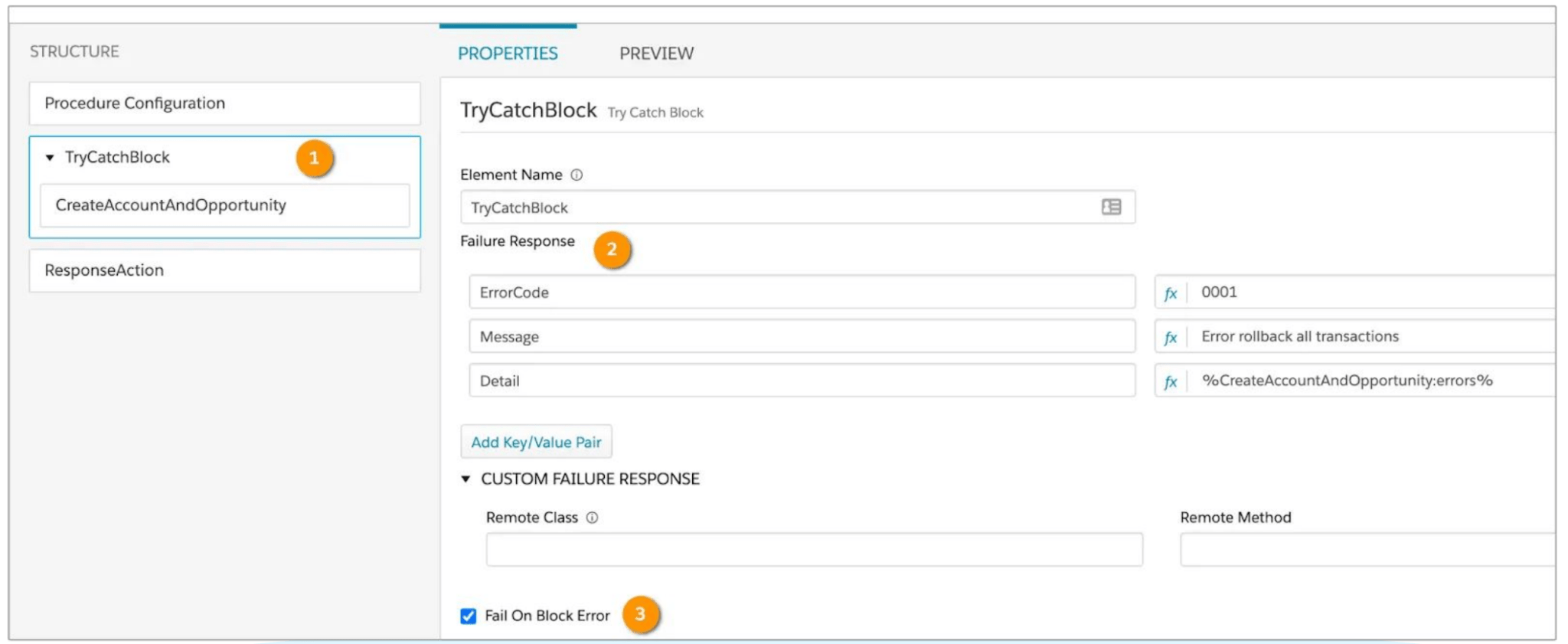Click the info icon next to Element Name
Screen dimensions: 1568x644
577,175
